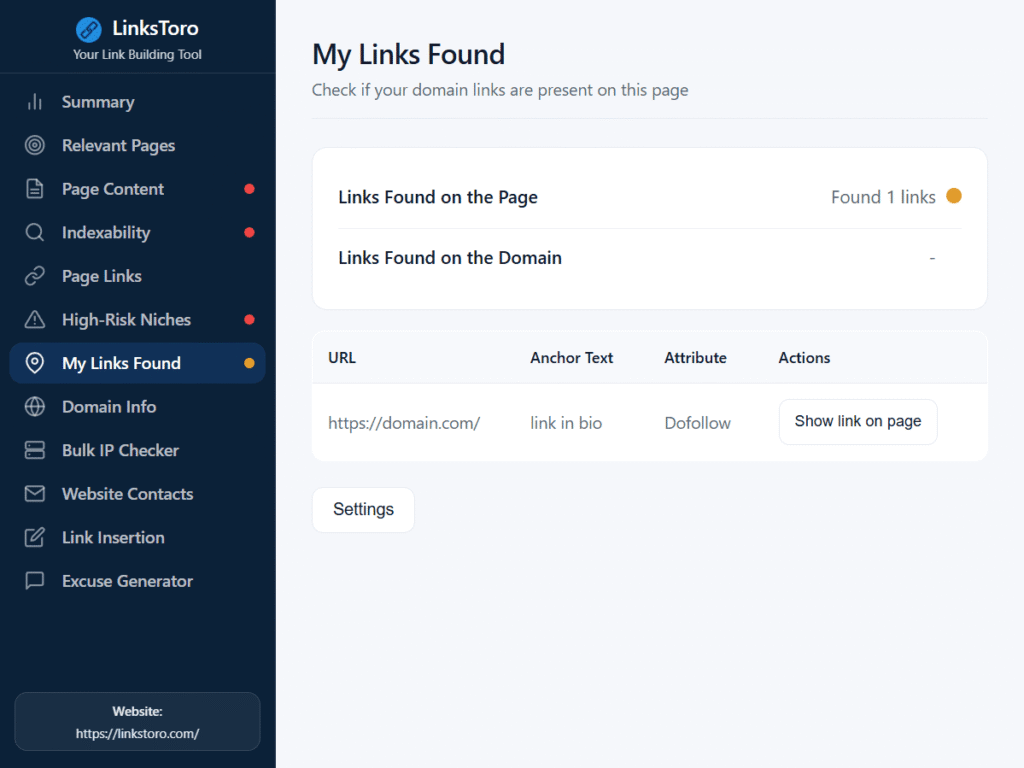Click the orange dot beside My Links Found
Image resolution: width=1024 pixels, height=768 pixels.
[x=249, y=363]
